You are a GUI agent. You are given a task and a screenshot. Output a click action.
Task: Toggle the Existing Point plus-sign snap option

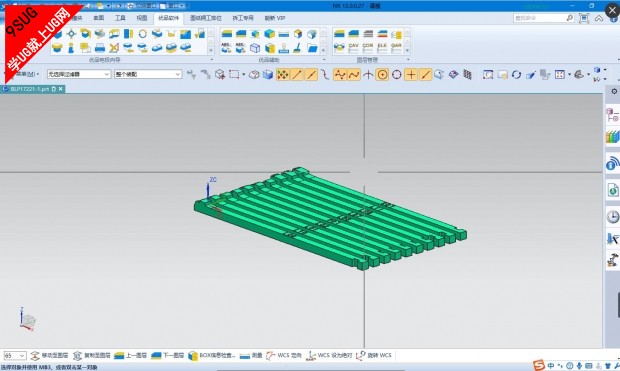click(x=411, y=74)
